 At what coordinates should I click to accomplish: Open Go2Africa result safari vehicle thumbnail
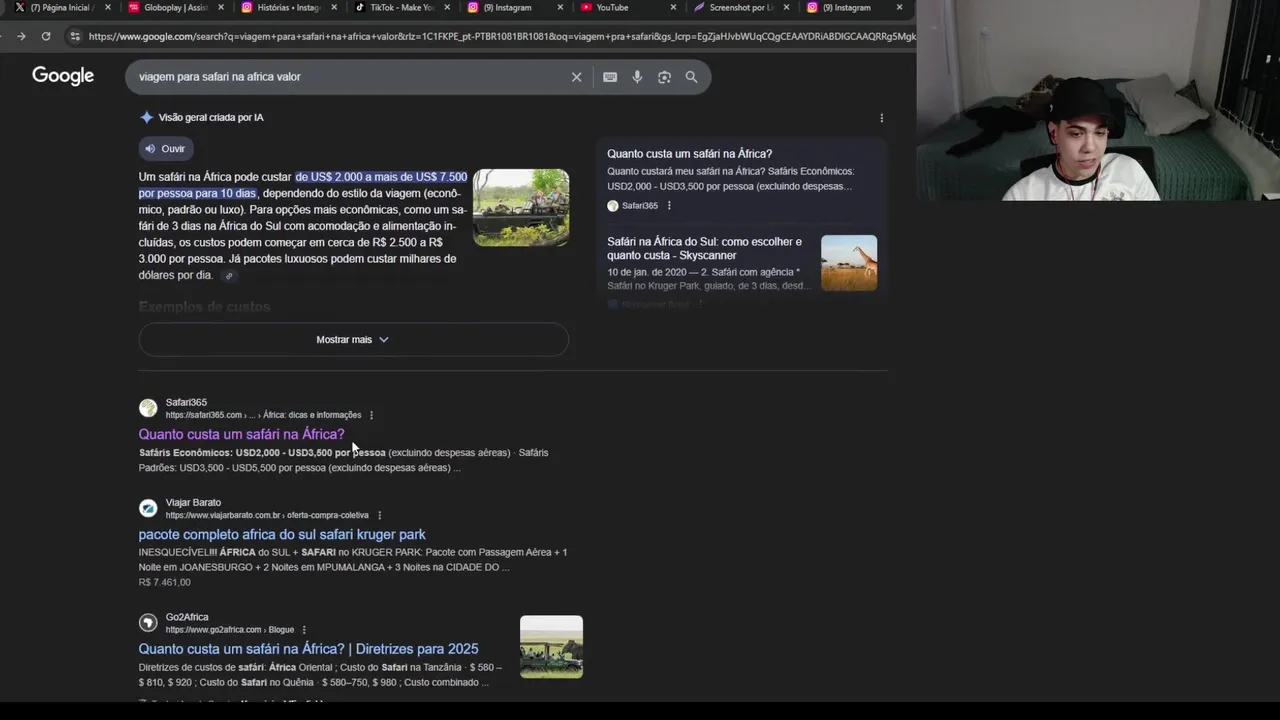point(551,647)
